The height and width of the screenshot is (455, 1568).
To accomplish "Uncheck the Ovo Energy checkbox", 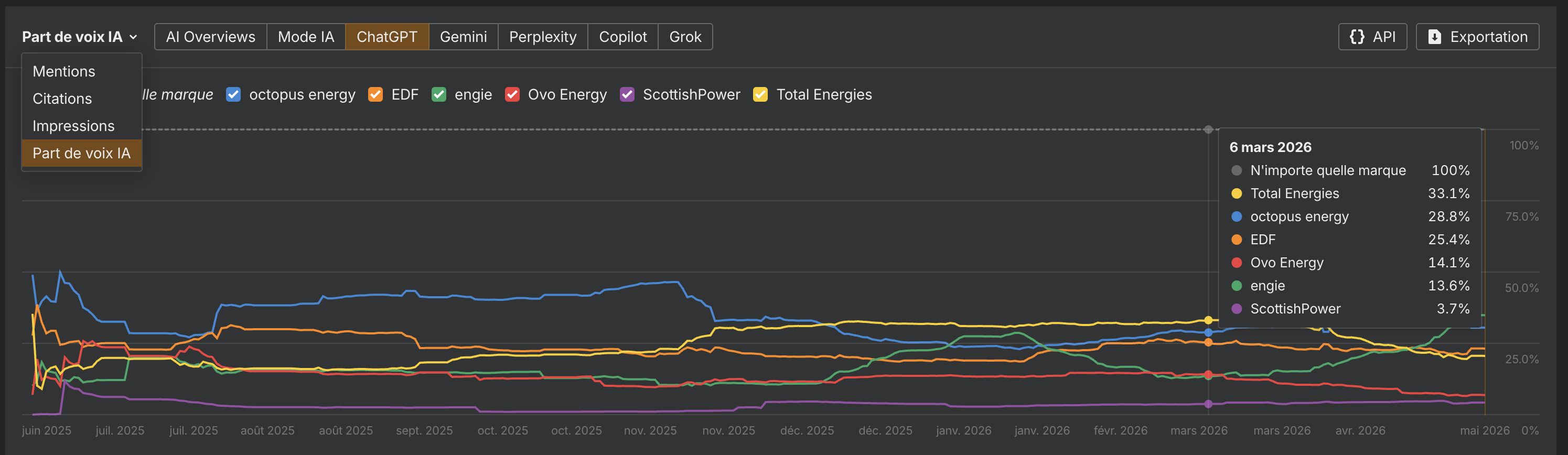I will click(512, 95).
